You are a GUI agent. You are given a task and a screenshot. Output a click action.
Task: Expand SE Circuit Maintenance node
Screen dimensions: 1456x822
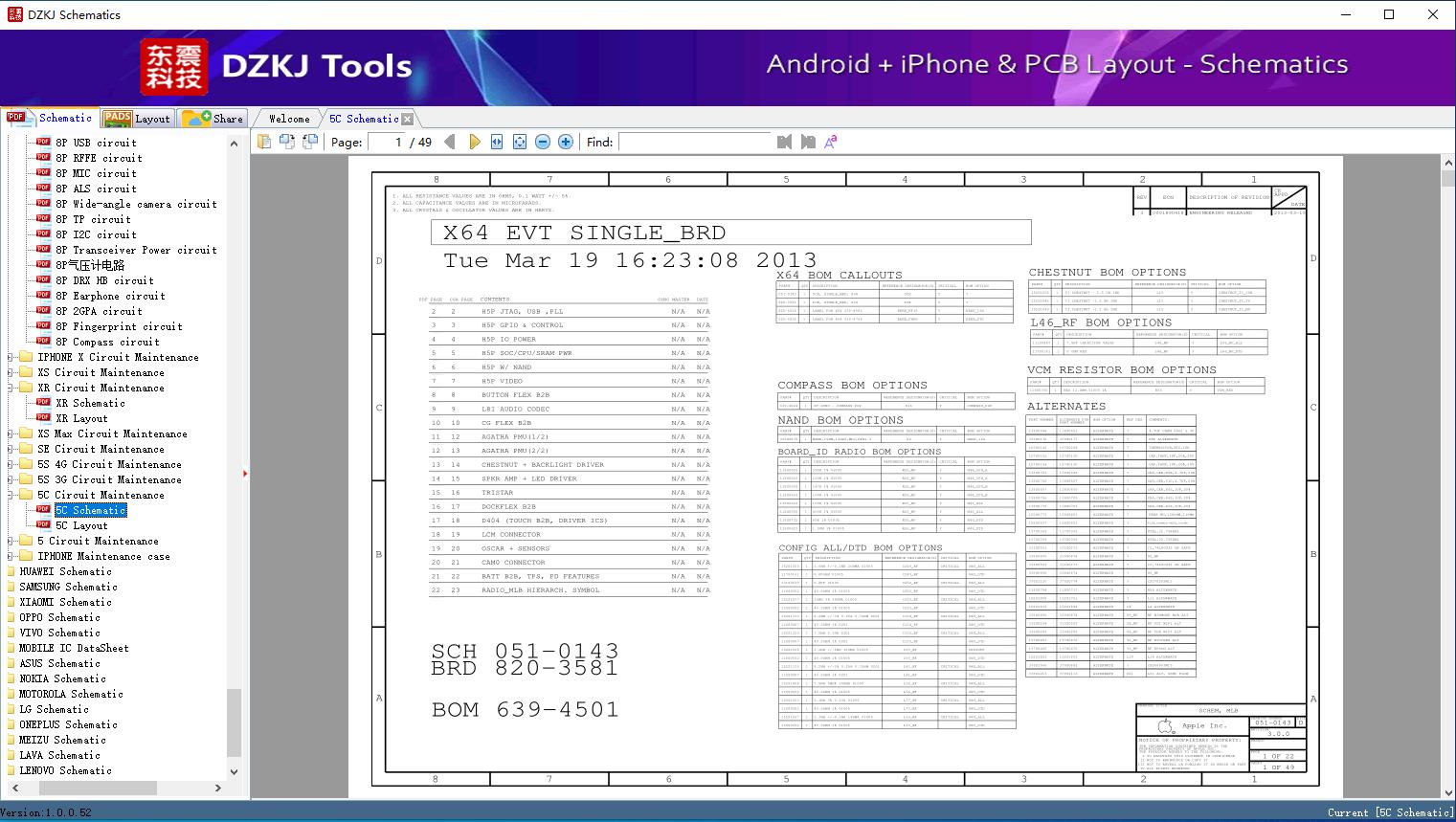click(x=11, y=449)
